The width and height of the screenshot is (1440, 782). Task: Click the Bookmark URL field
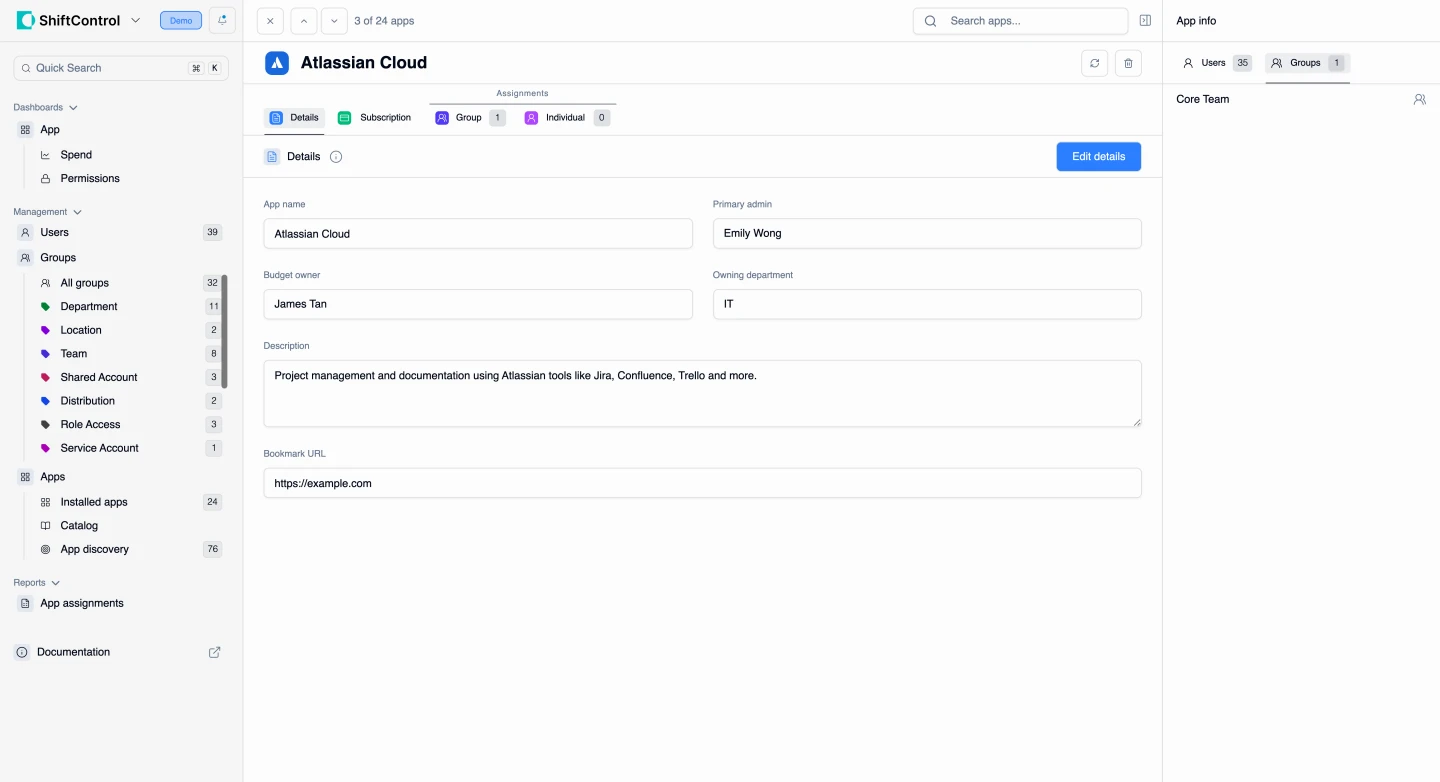coord(703,483)
